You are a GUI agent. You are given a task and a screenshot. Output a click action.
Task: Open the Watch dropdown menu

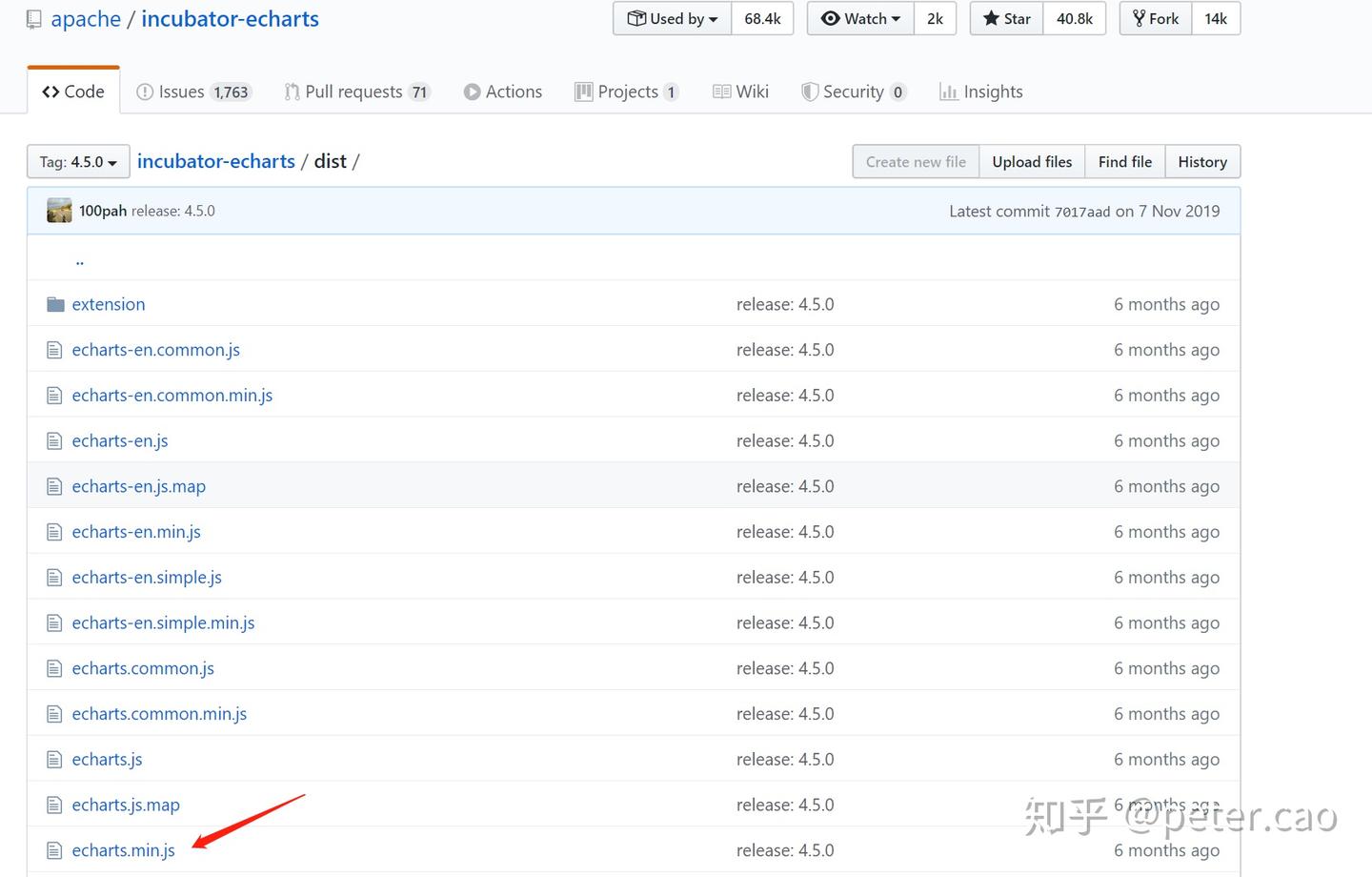click(860, 19)
